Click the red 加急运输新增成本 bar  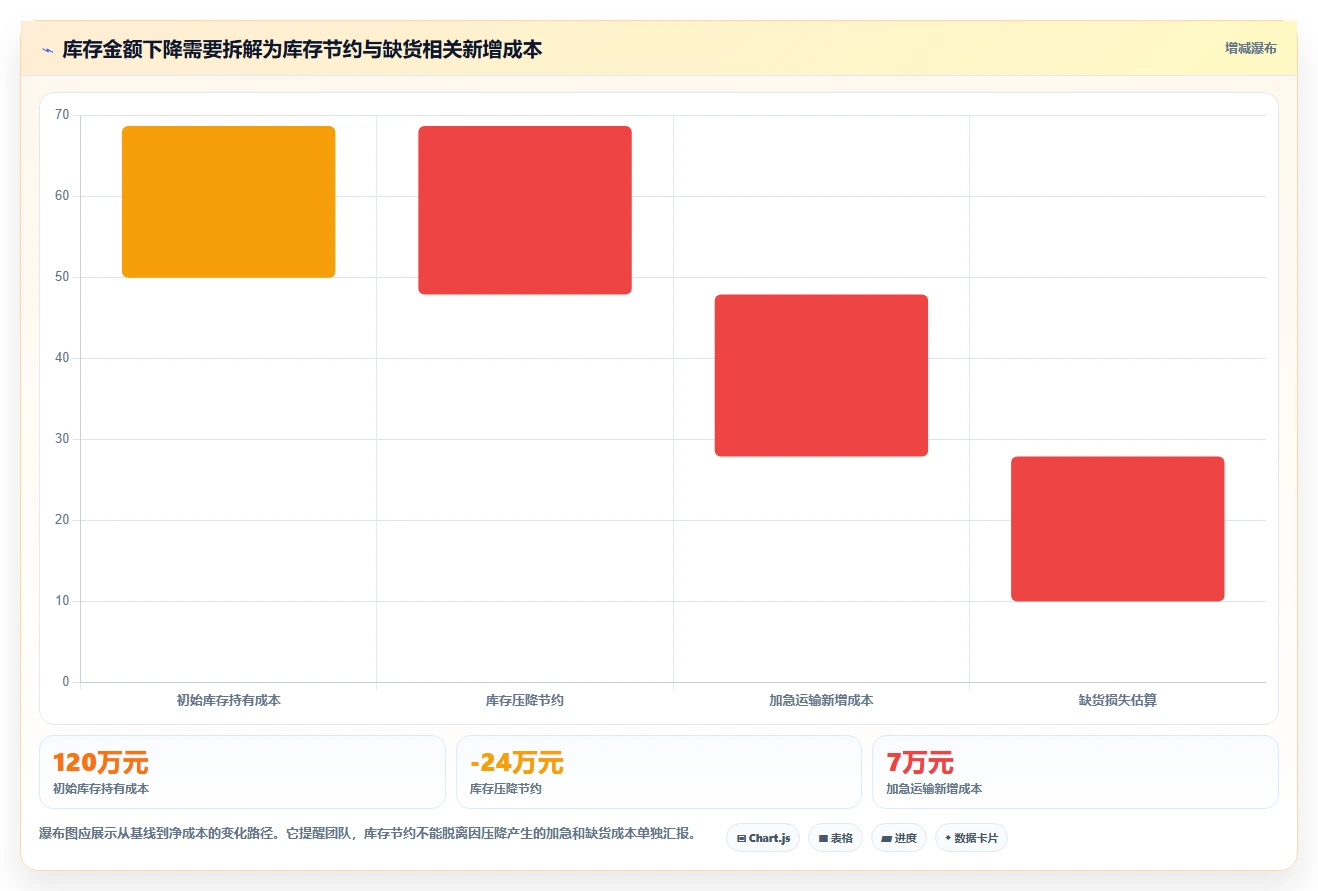pos(821,375)
